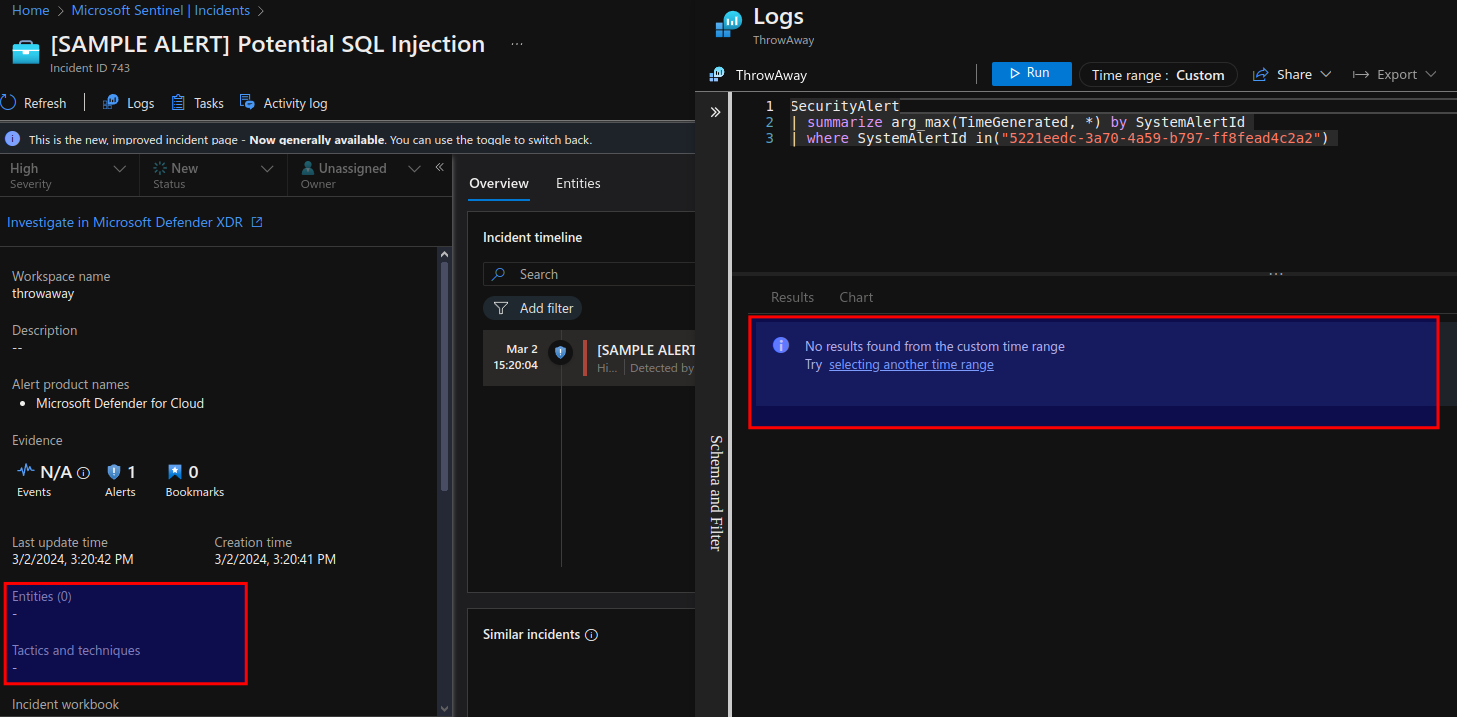The image size is (1457, 717).
Task: Click the 'selecting another time range' link
Action: [x=911, y=365]
